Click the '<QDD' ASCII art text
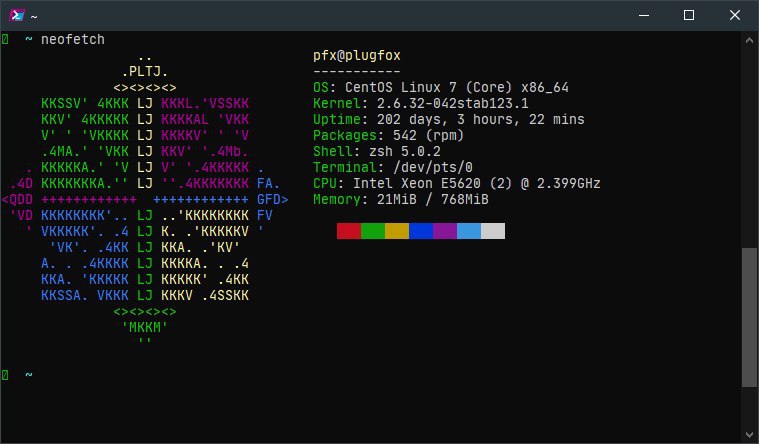This screenshot has width=759, height=444. pos(17,199)
